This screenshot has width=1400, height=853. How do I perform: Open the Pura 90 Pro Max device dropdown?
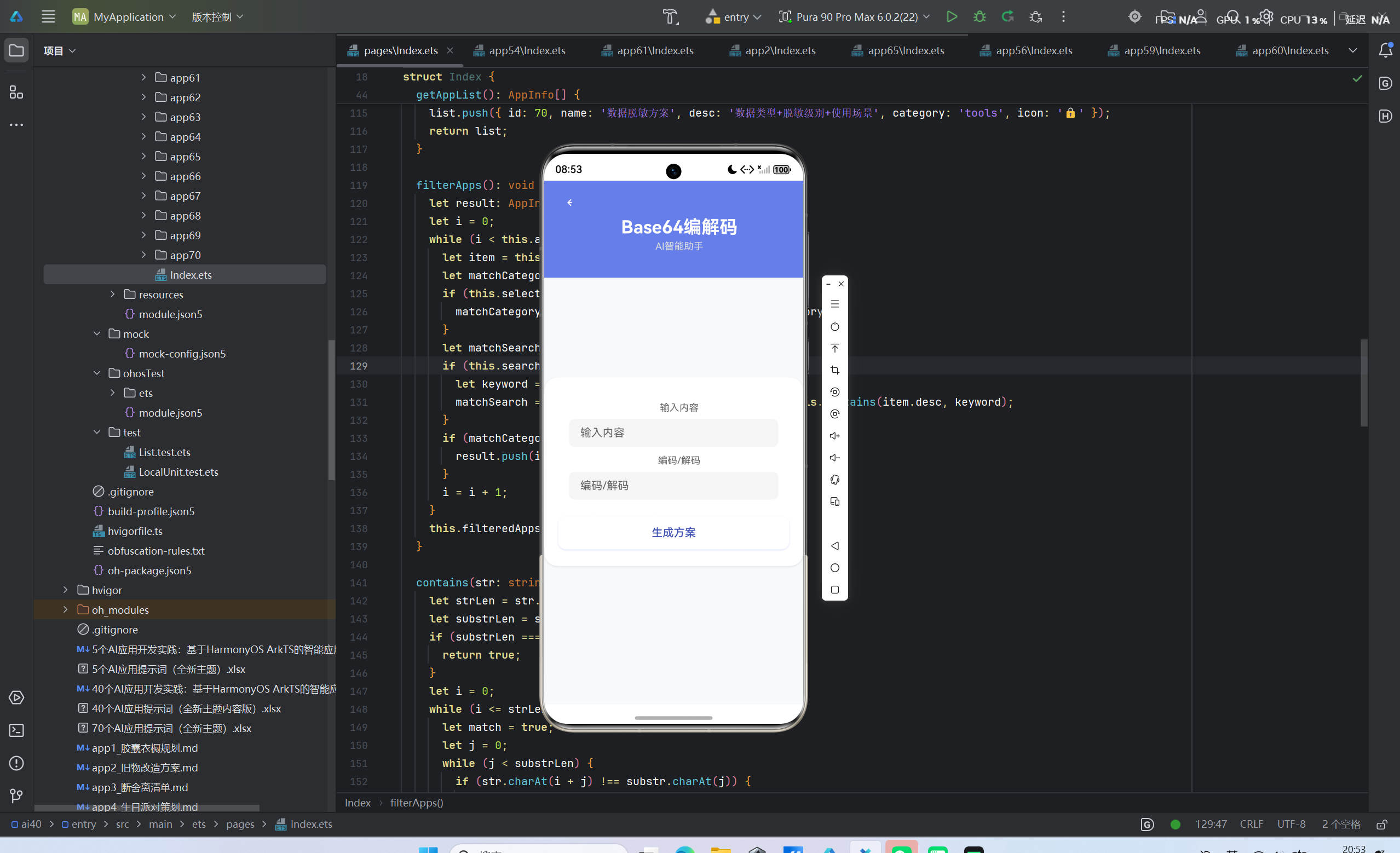(x=855, y=16)
